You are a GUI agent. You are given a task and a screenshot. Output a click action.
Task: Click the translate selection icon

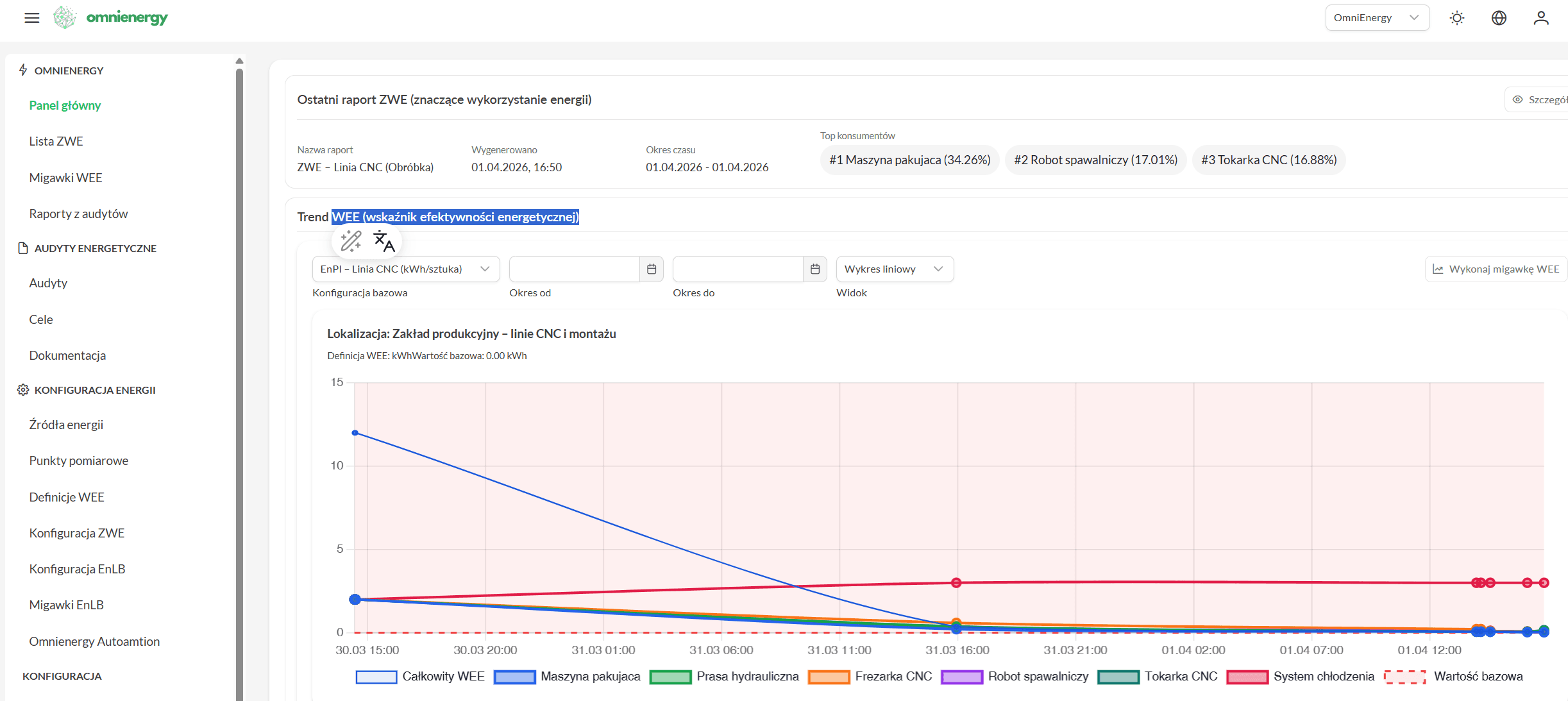pyautogui.click(x=384, y=241)
